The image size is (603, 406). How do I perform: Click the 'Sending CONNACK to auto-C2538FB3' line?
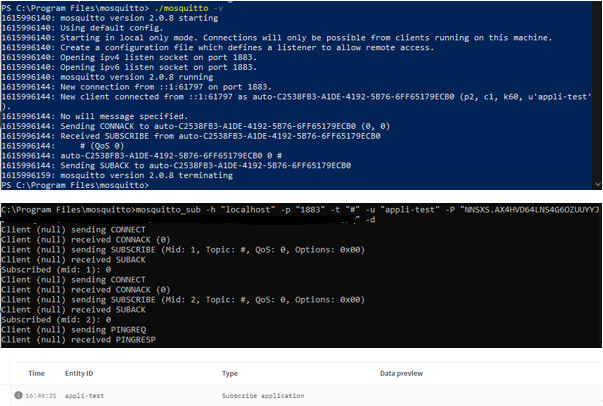coord(195,126)
